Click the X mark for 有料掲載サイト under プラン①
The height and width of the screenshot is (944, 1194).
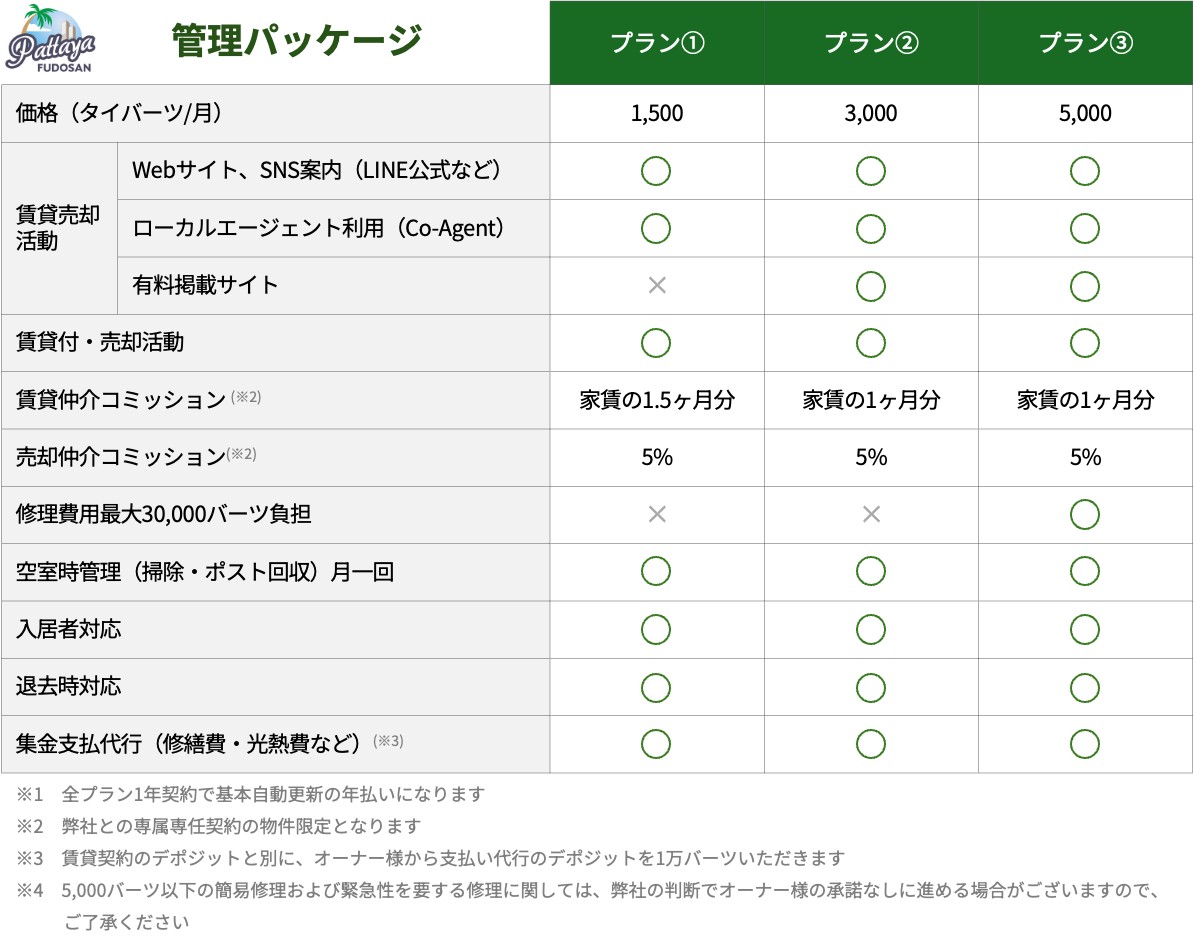point(656,285)
